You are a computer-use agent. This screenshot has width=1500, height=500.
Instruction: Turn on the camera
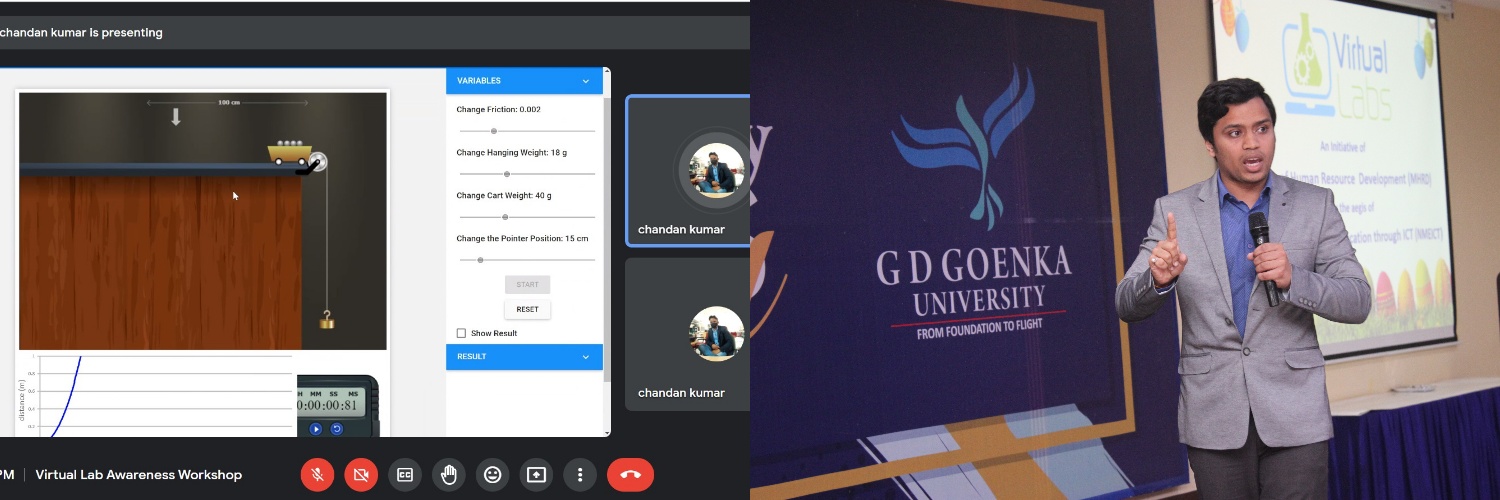[x=361, y=475]
